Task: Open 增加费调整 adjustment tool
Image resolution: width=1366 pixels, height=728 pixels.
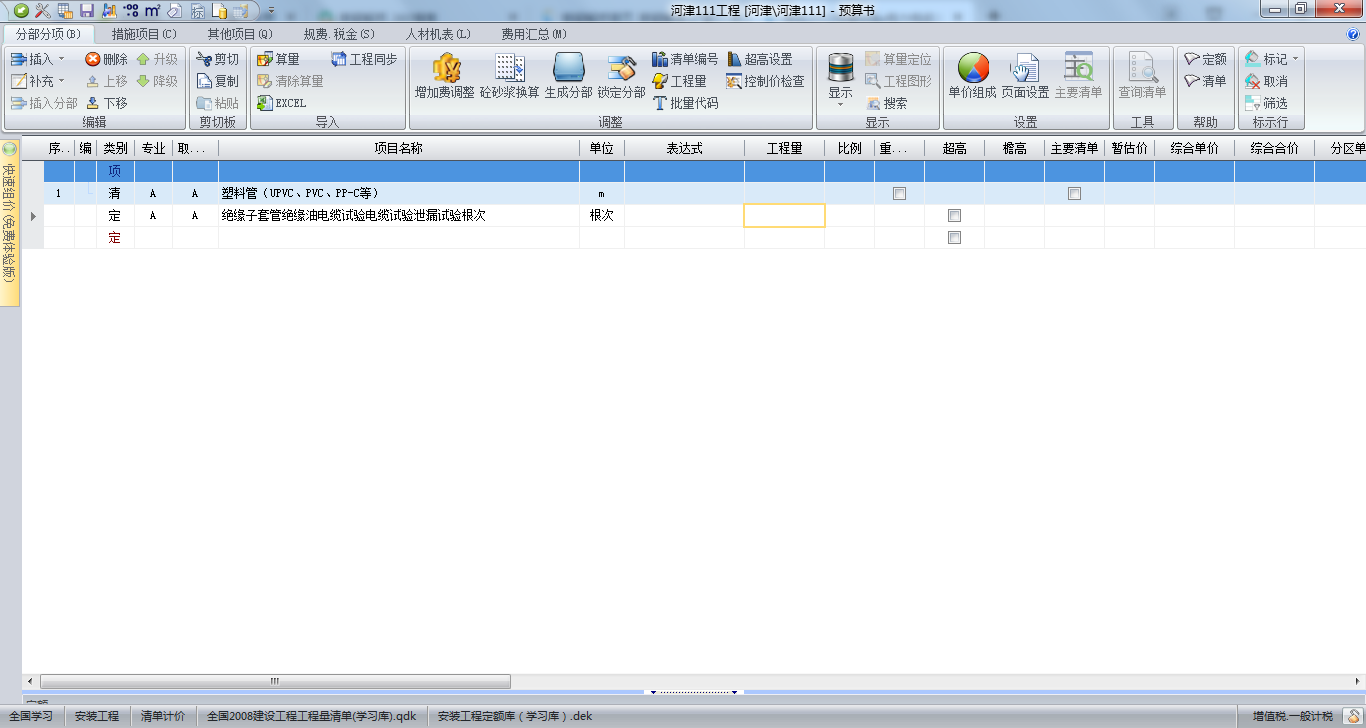Action: [x=445, y=76]
